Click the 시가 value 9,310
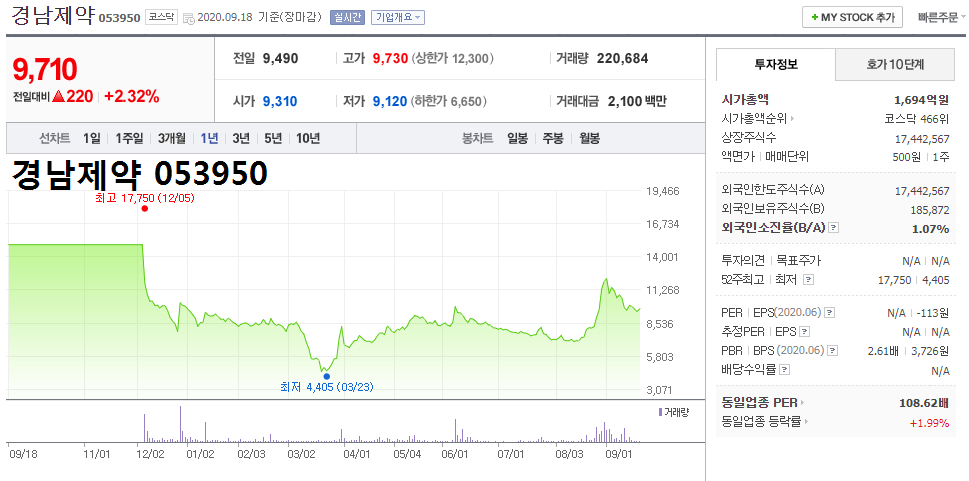The width and height of the screenshot is (969, 481). coord(280,101)
